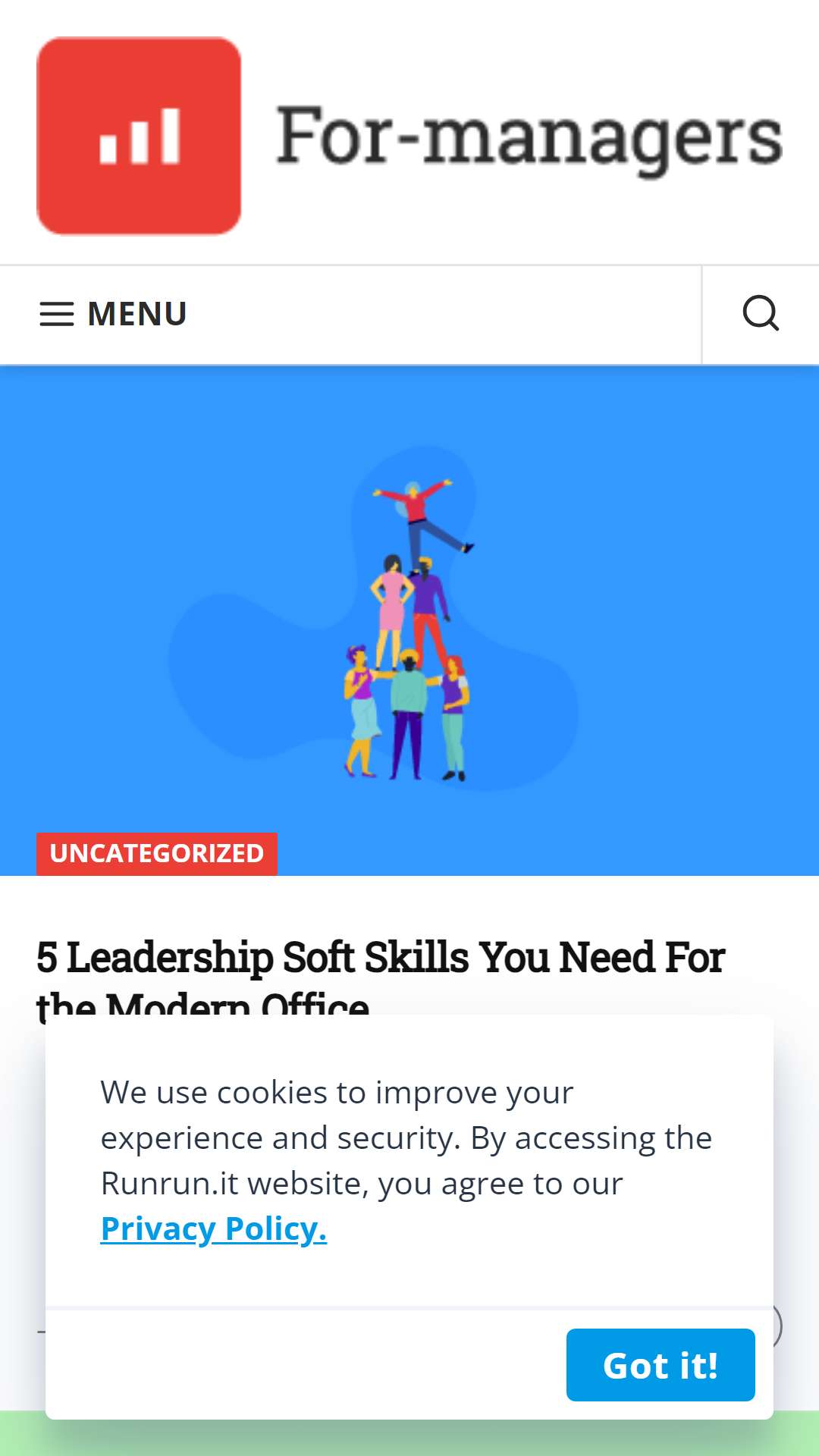Expand the MENU navigation label

click(137, 314)
